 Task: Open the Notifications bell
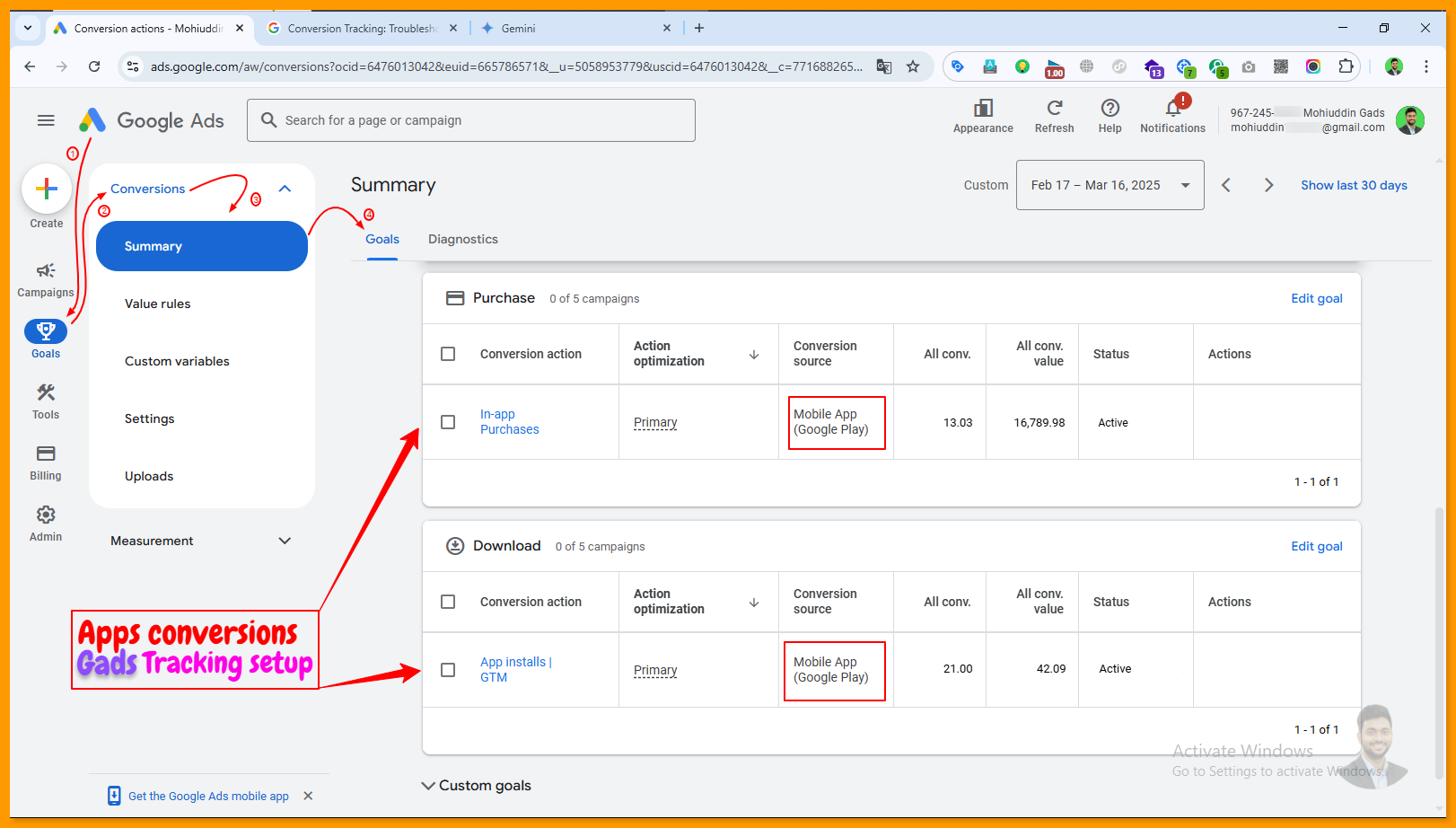coord(1172,110)
